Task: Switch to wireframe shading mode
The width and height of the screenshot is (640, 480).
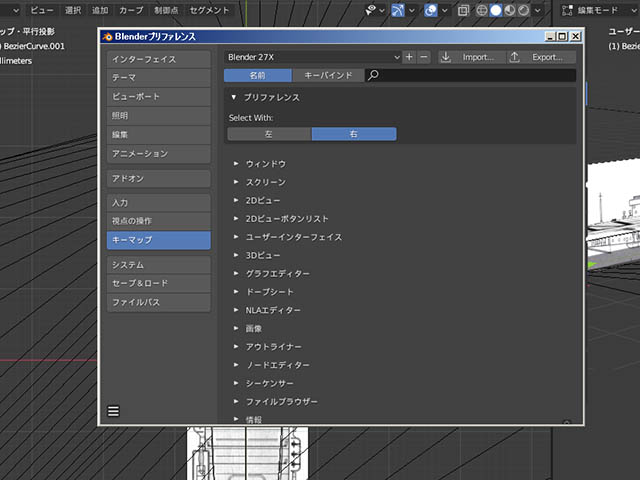Action: [x=482, y=10]
